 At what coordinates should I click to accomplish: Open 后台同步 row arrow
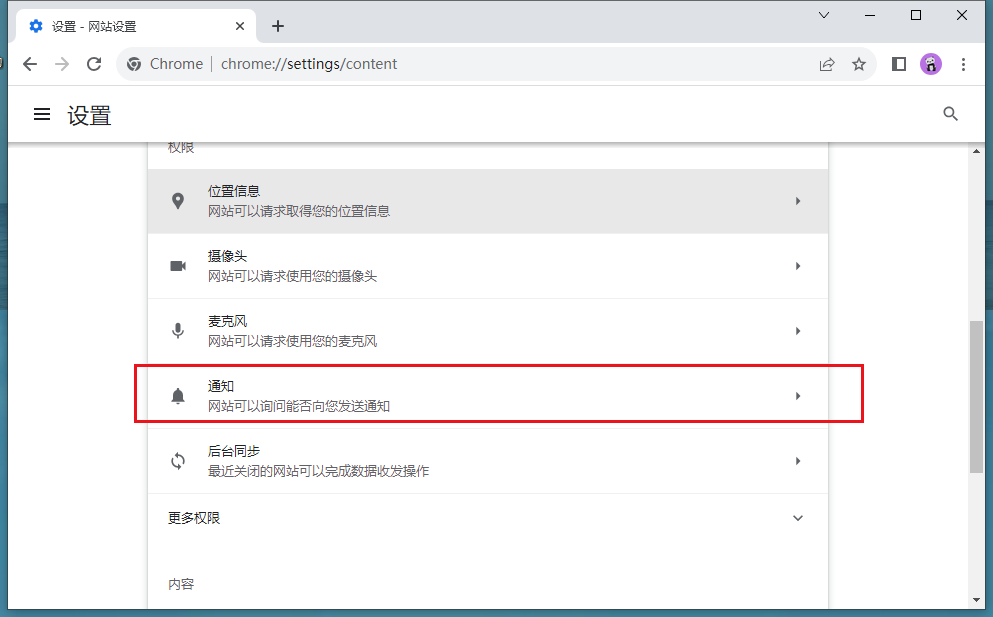click(x=798, y=461)
